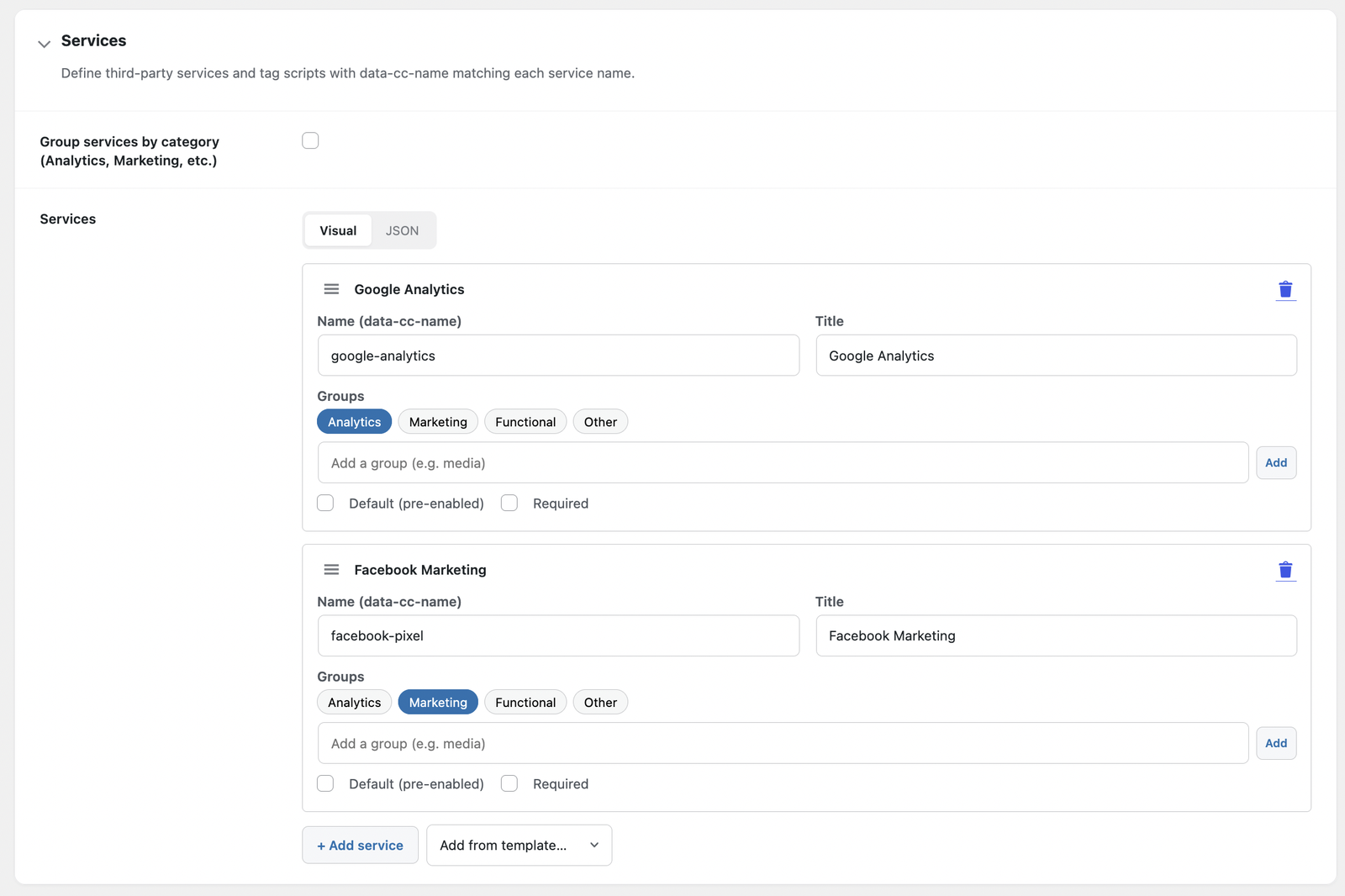The image size is (1345, 896).
Task: Delete the Facebook Marketing service
Action: click(1285, 571)
